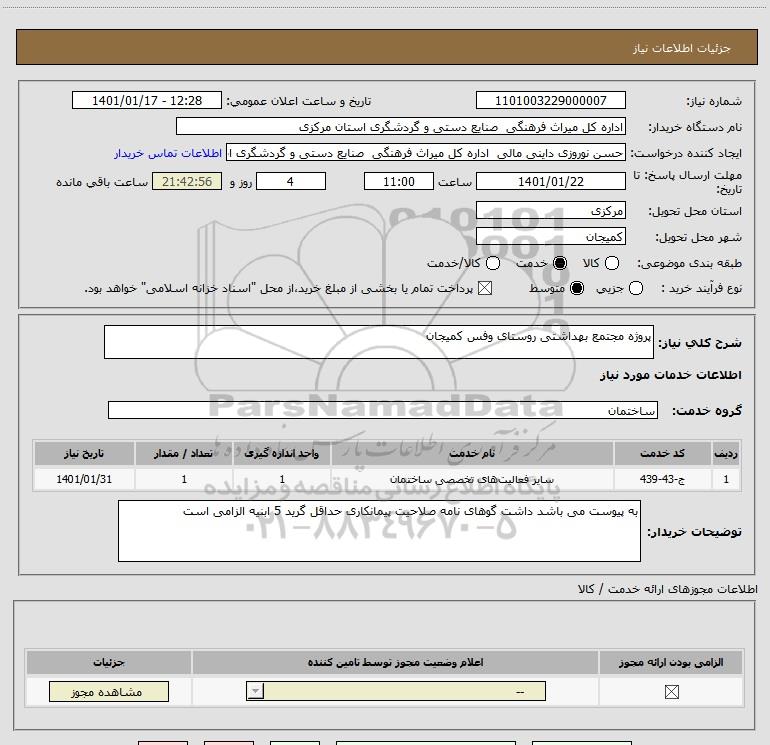Click the نام خدمت column header

click(x=472, y=453)
